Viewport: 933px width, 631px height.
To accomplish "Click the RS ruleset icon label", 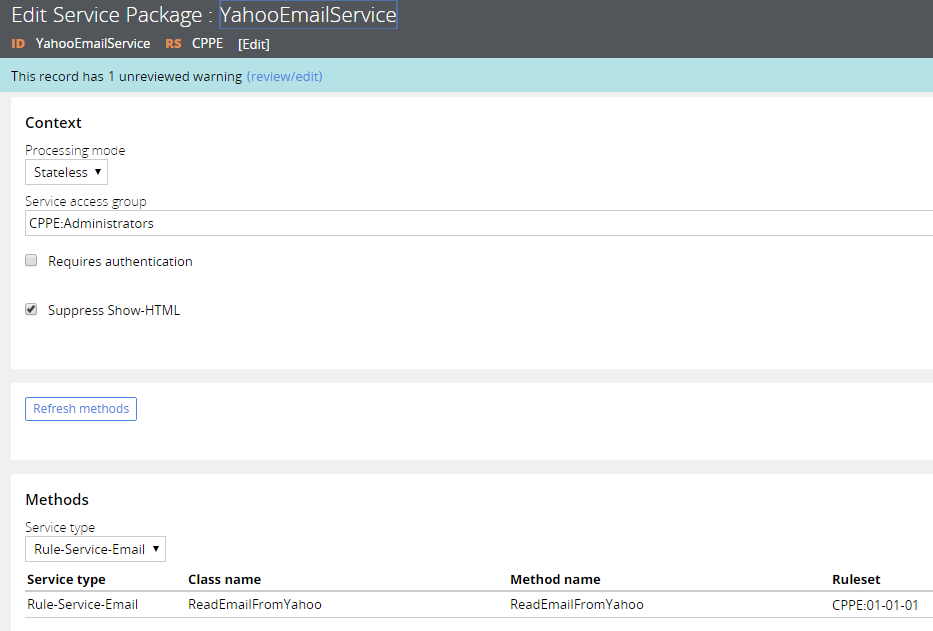I will click(173, 43).
